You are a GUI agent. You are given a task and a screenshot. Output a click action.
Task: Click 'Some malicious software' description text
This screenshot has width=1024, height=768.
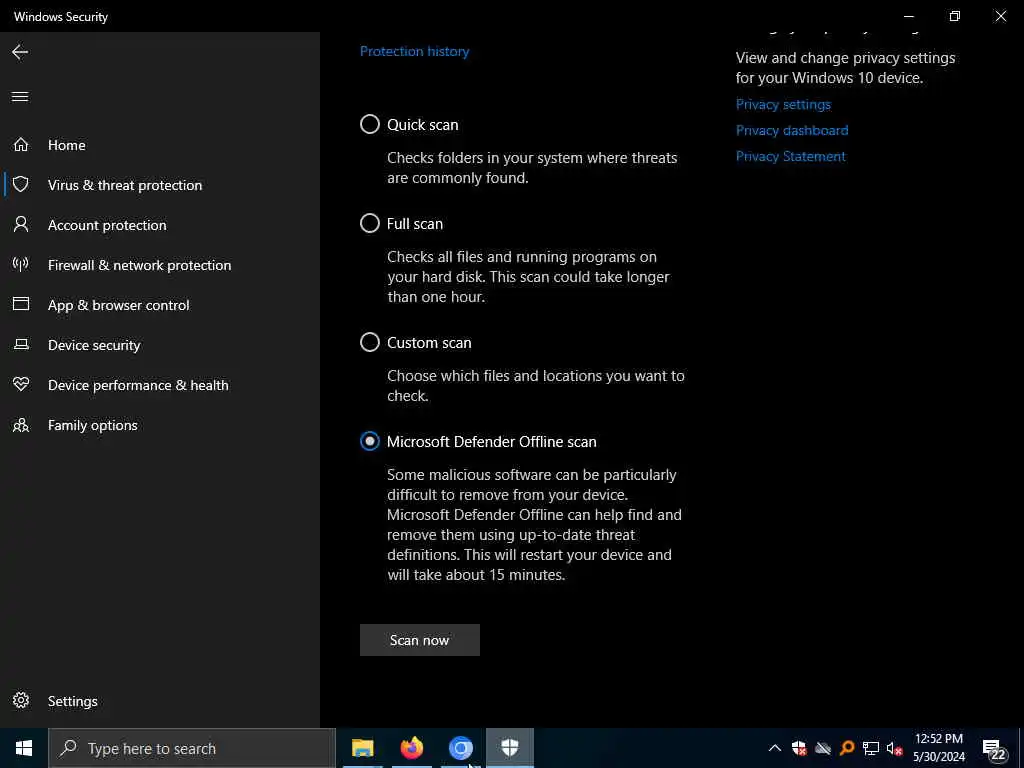[534, 524]
